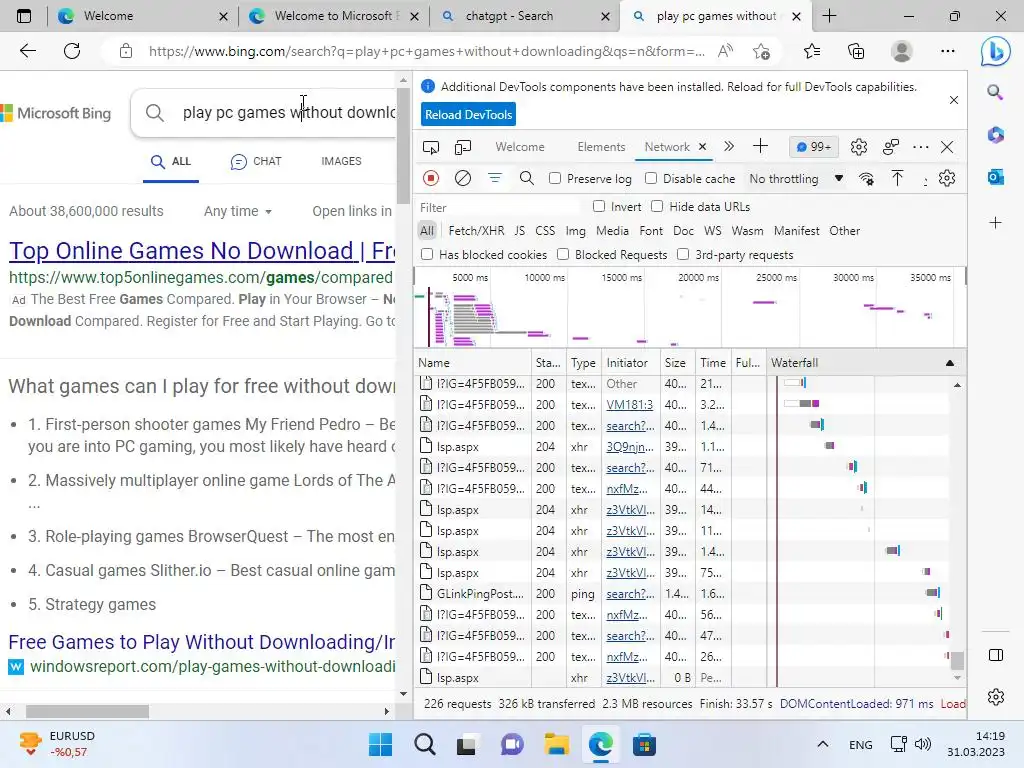The height and width of the screenshot is (768, 1024).
Task: Open the CHAT tab on Bing
Action: [x=256, y=161]
